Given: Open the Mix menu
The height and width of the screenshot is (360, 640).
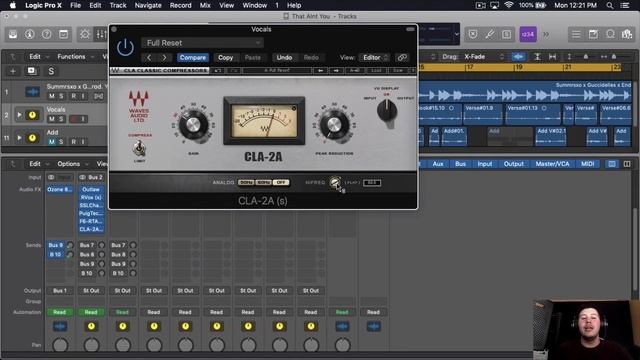Looking at the screenshot, I should point(205,5).
